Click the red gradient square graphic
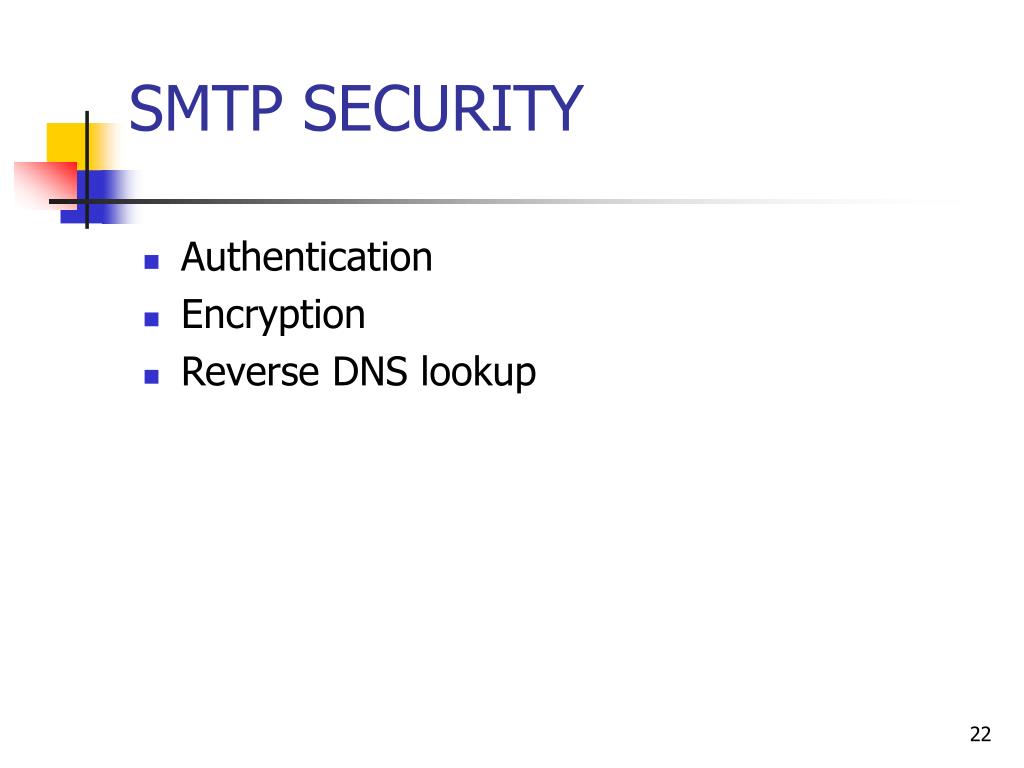Image resolution: width=1024 pixels, height=768 pixels. pyautogui.click(x=46, y=185)
